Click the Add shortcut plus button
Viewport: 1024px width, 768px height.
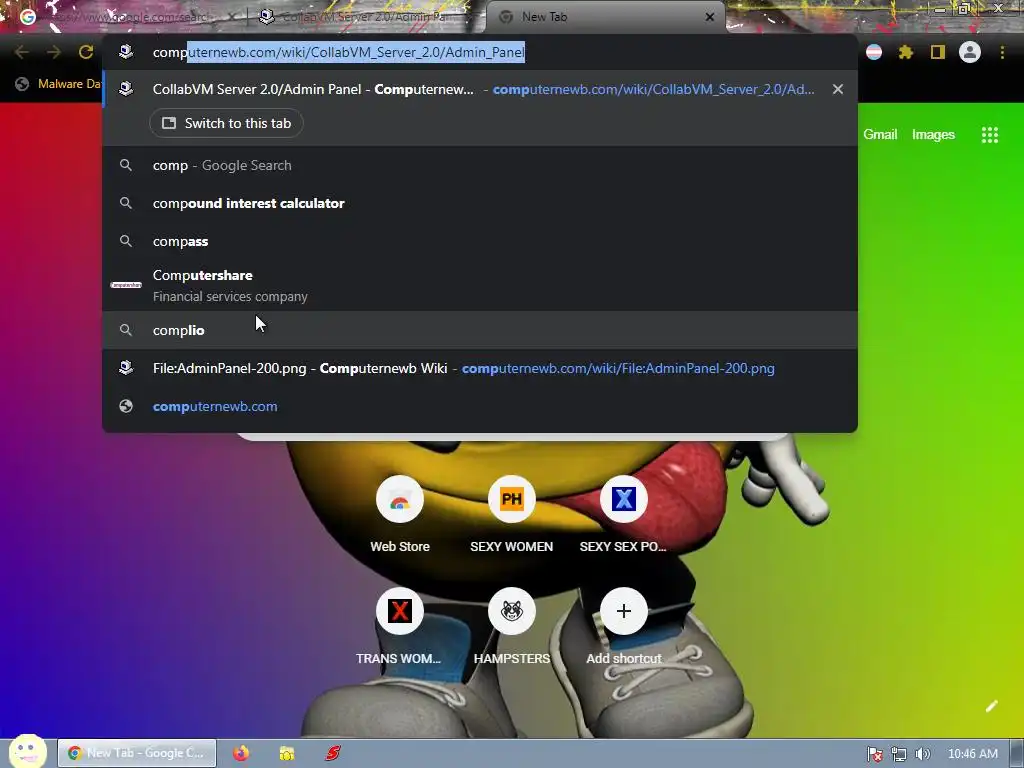pos(624,611)
